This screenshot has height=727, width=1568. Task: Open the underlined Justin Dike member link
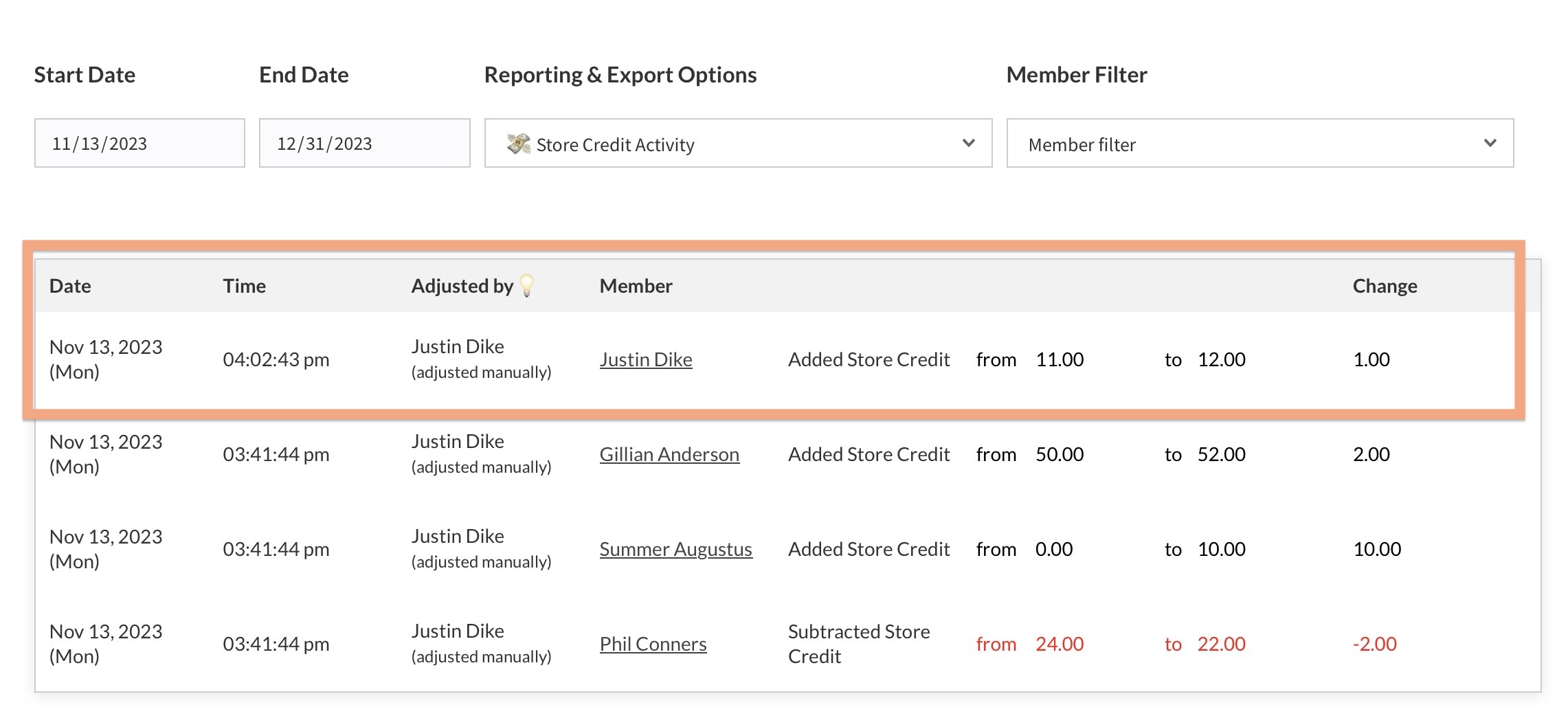tap(645, 359)
